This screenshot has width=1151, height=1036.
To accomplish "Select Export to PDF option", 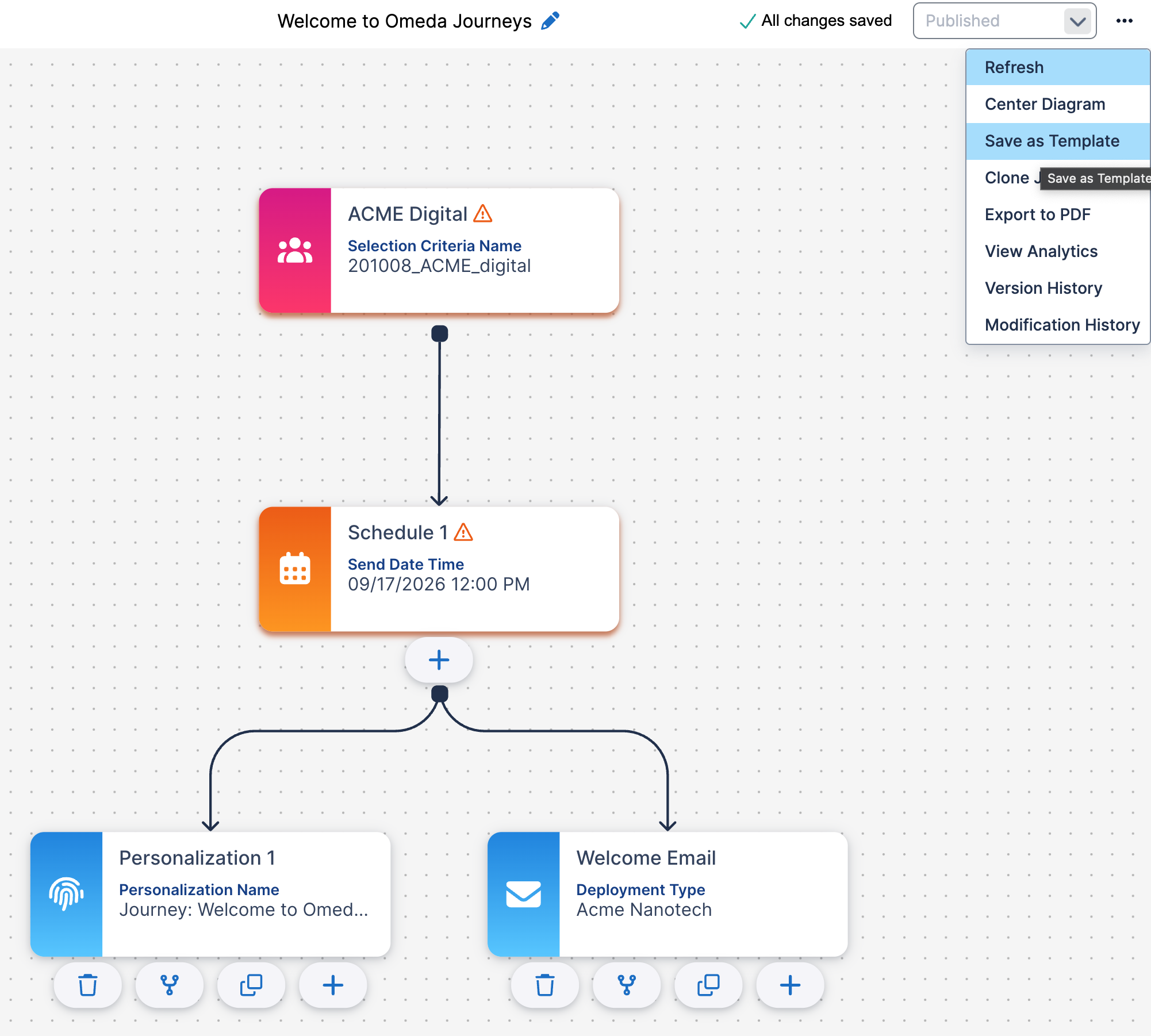I will 1058,214.
